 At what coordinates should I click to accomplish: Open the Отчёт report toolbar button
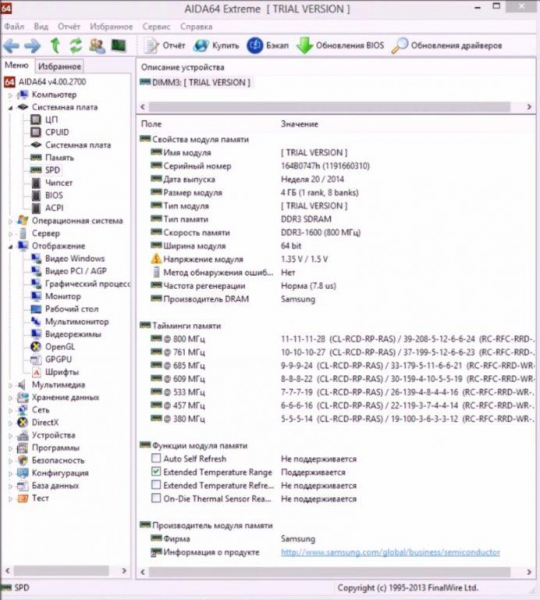(165, 46)
